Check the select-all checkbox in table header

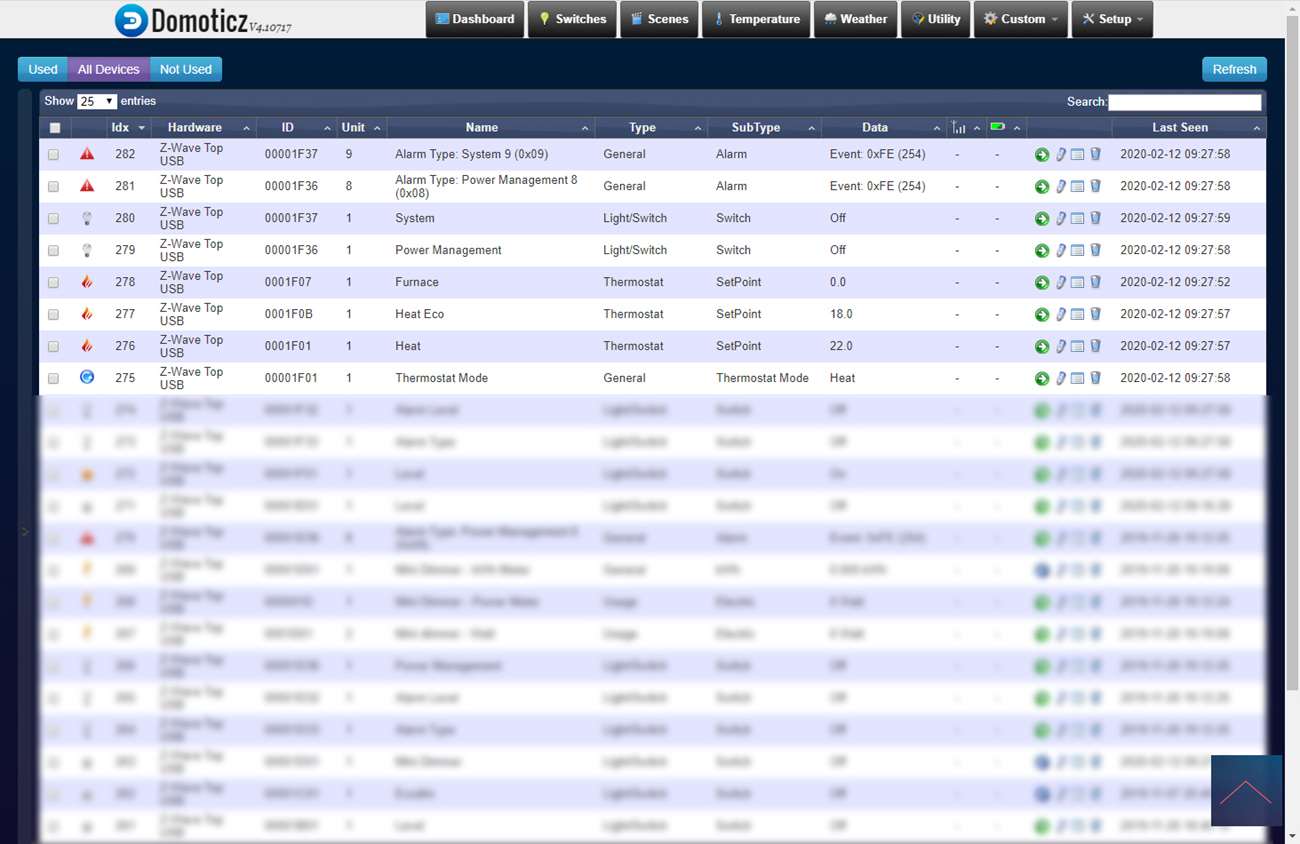click(55, 128)
